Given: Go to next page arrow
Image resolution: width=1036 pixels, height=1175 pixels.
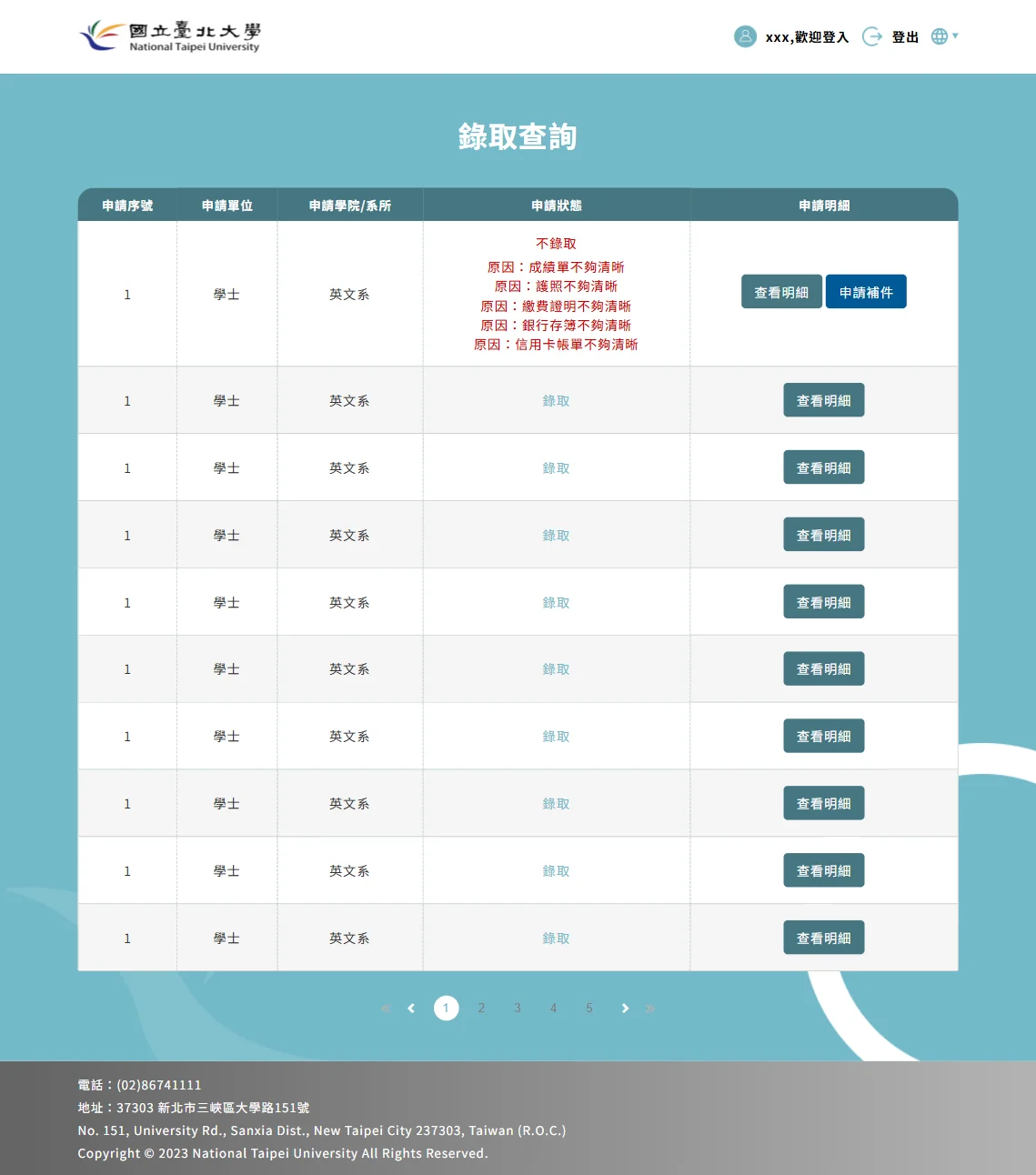Looking at the screenshot, I should point(625,1009).
